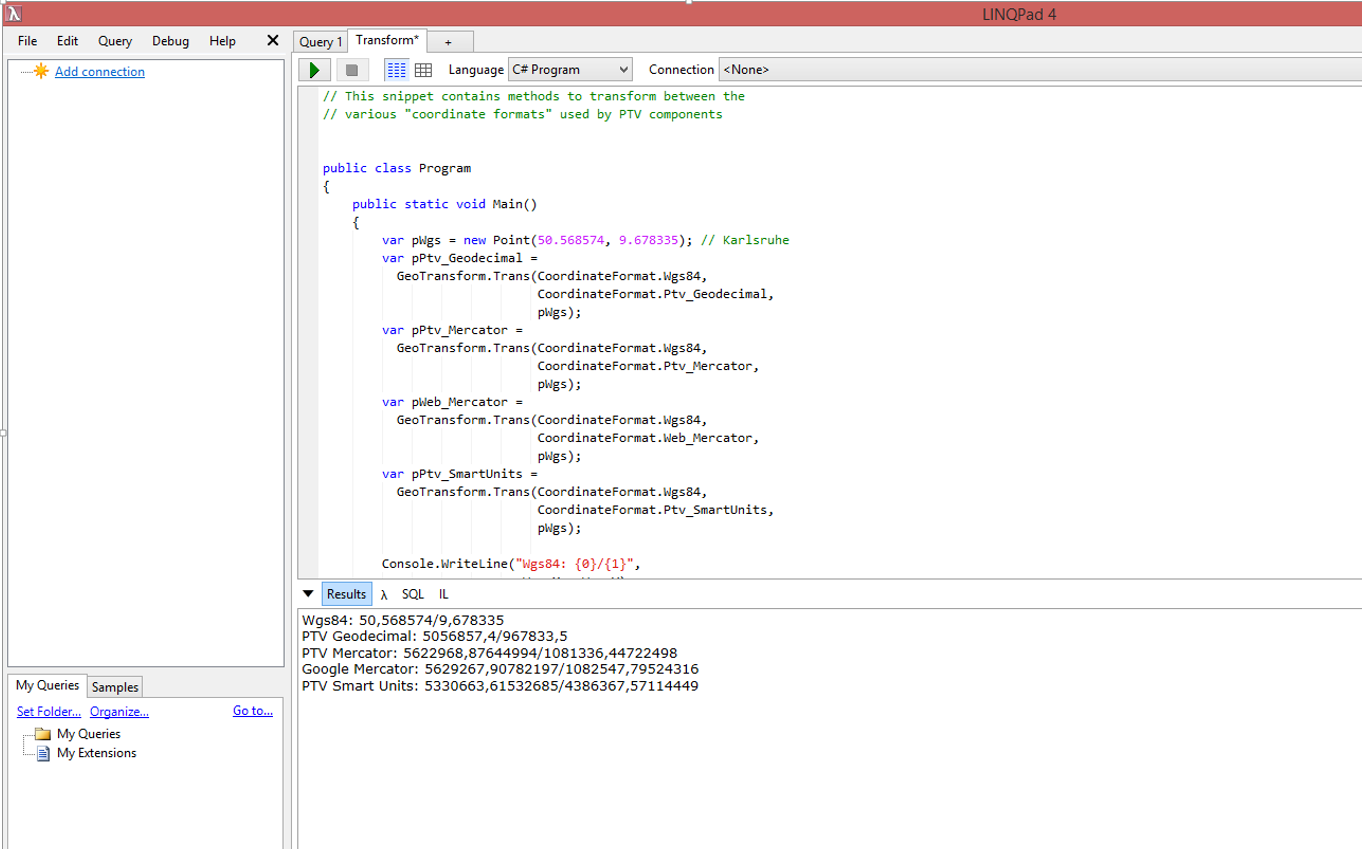
Task: Run the query with the green Execute button
Action: tap(314, 70)
